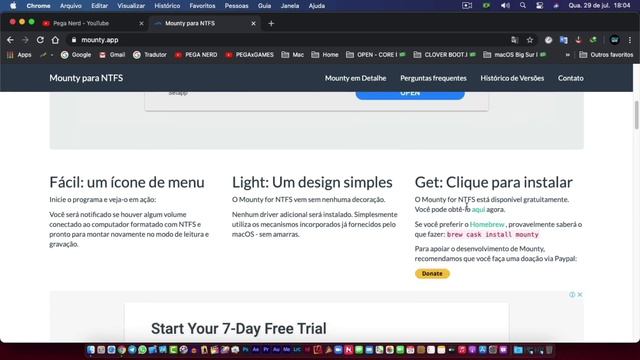The image size is (640, 360).
Task: Click the page vertical scrollbar thumb
Action: click(x=636, y=115)
